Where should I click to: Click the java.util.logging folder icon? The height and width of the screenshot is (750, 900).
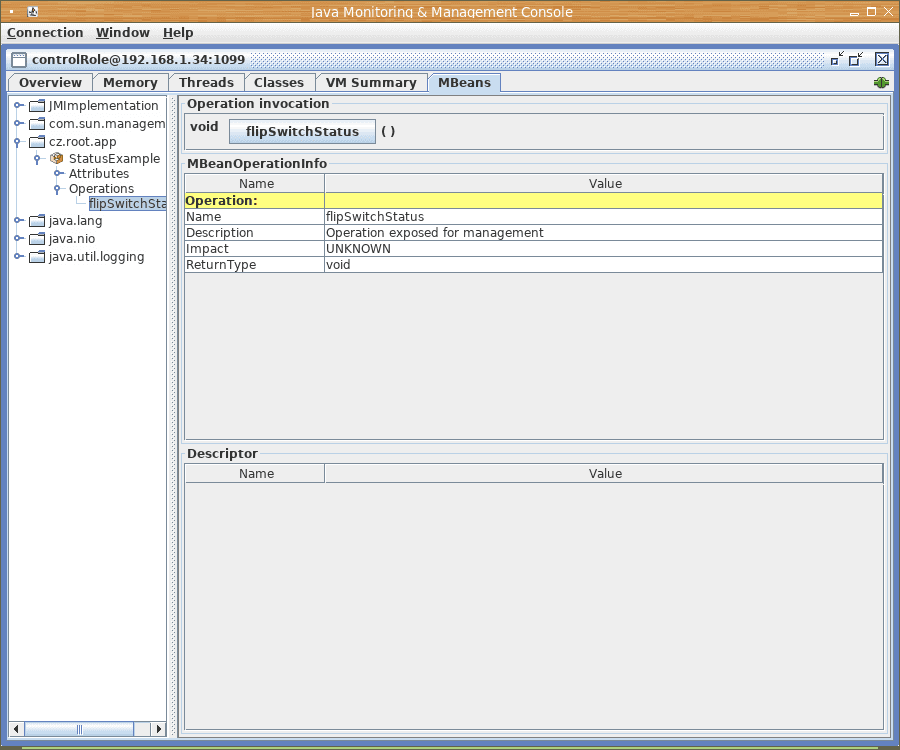coord(37,257)
